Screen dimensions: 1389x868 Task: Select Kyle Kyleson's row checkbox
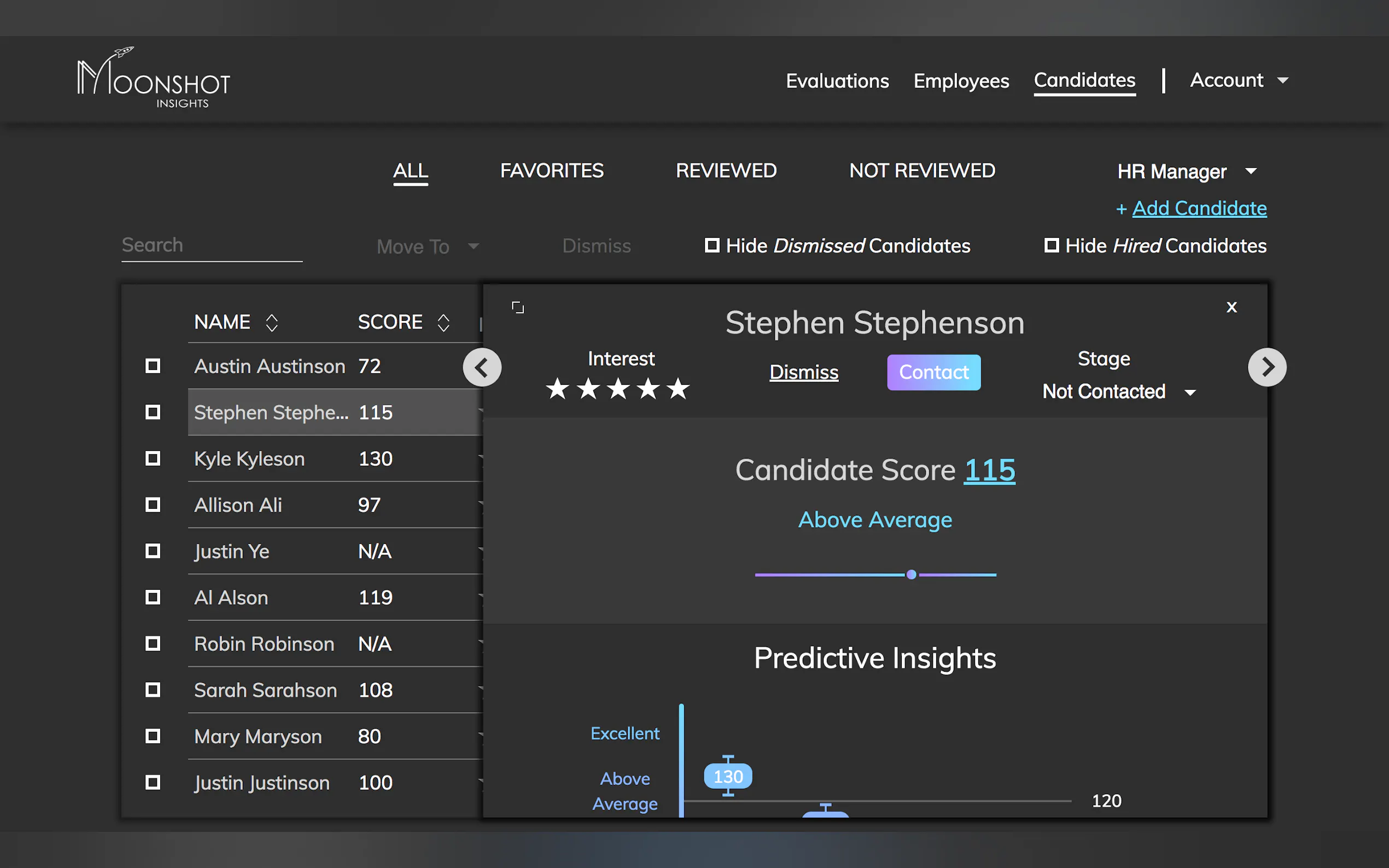click(153, 459)
